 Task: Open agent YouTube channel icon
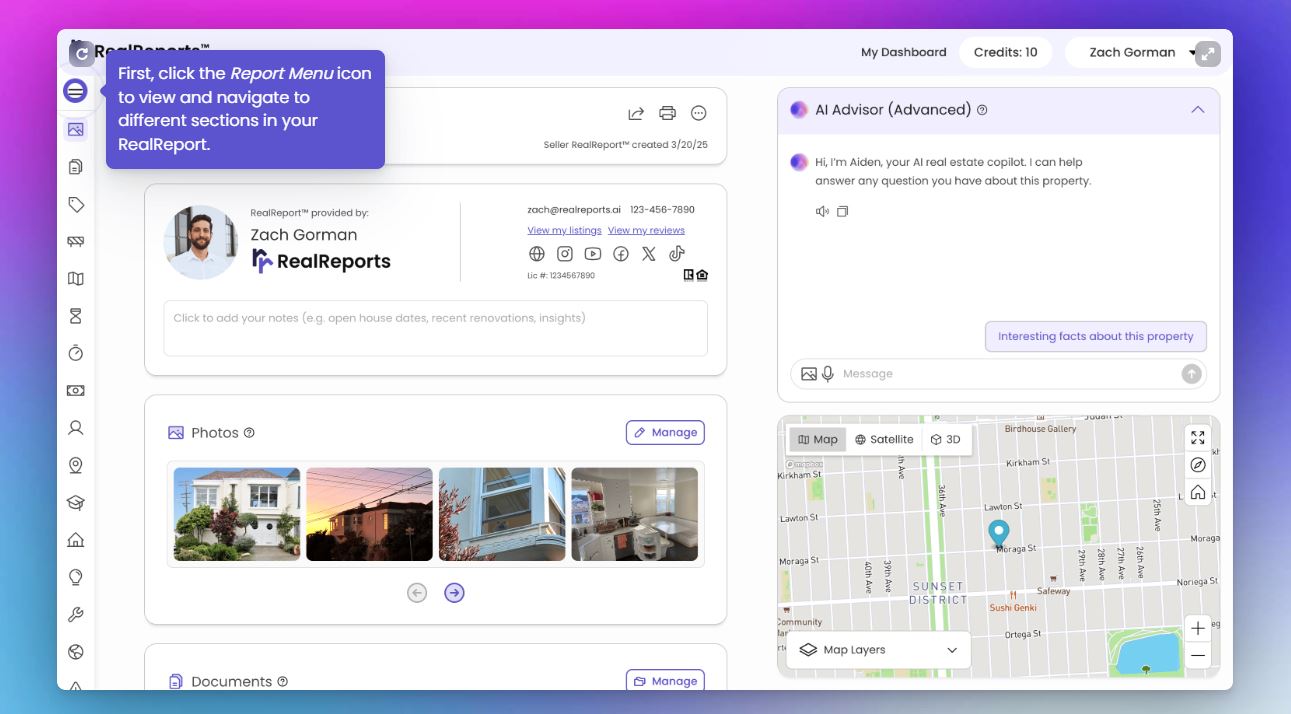click(x=593, y=254)
